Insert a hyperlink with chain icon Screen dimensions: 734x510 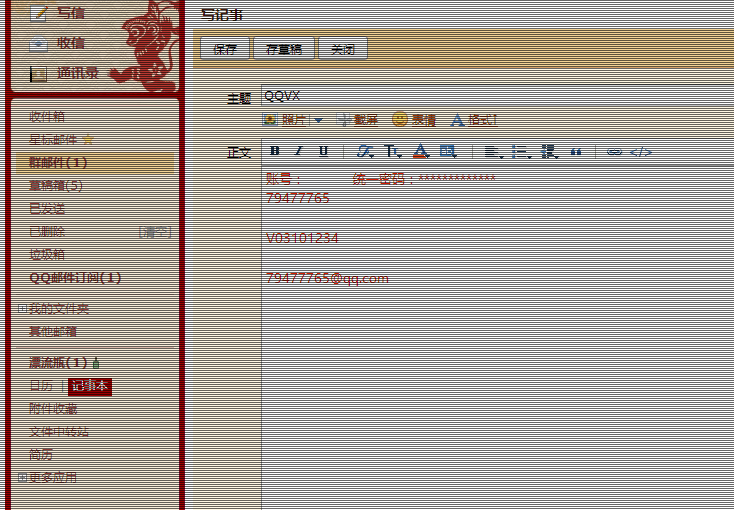pos(614,152)
